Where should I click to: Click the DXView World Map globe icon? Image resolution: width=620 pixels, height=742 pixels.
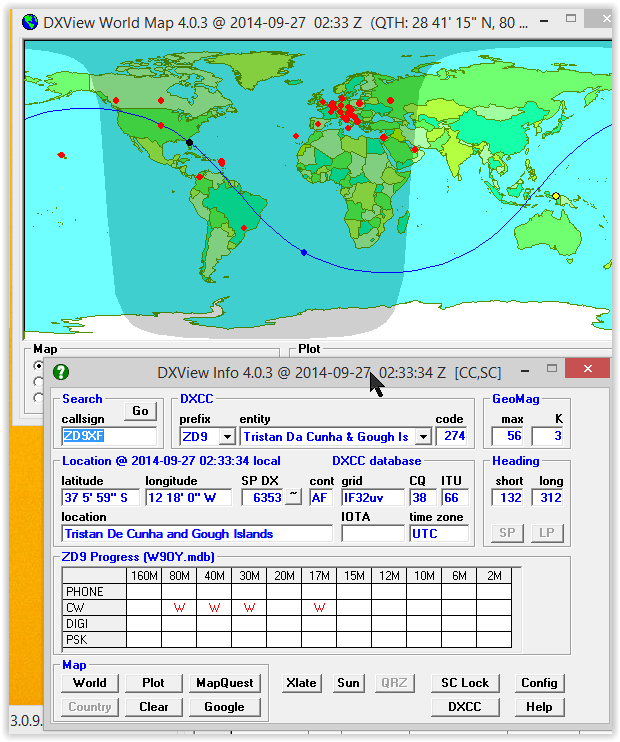30,22
